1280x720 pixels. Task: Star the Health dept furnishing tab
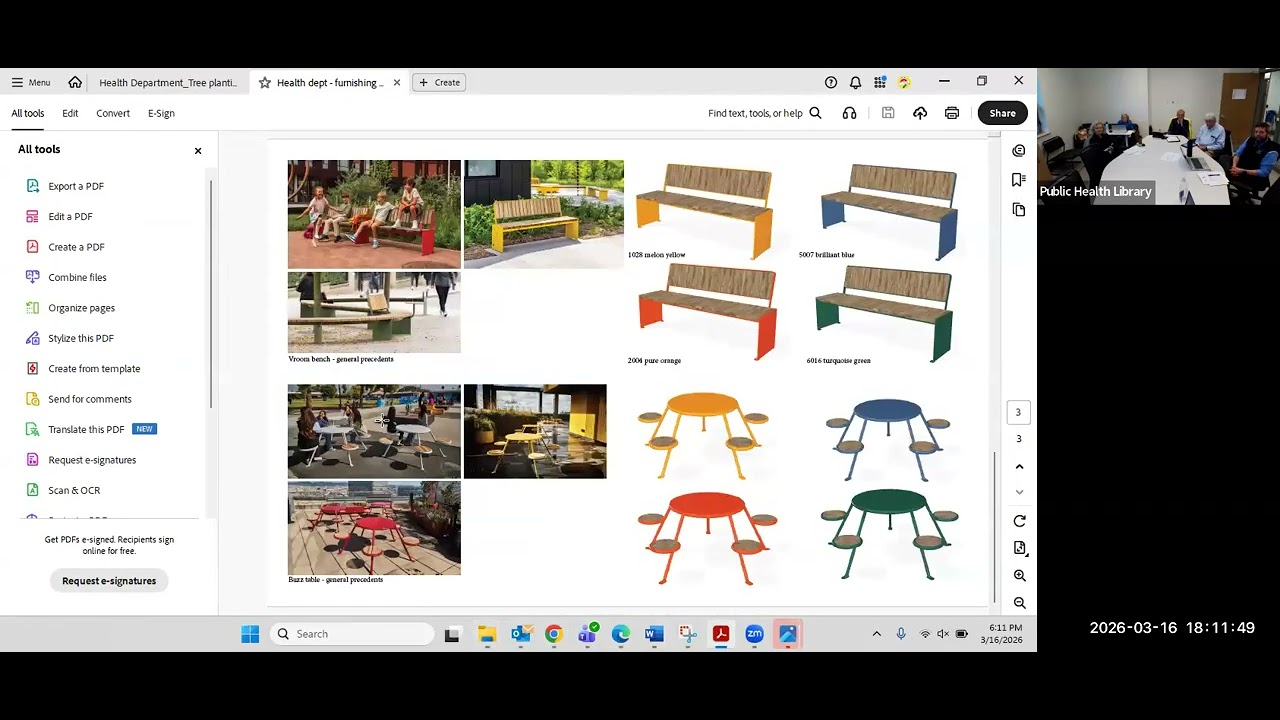[265, 83]
